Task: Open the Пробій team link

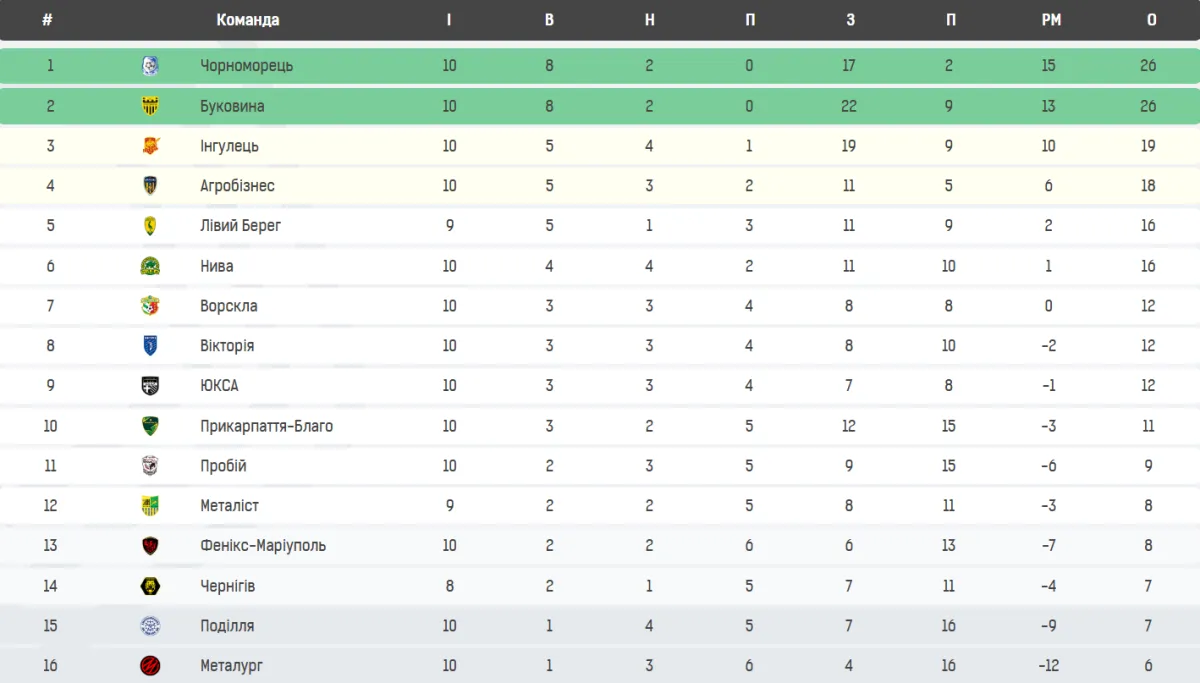Action: [223, 466]
